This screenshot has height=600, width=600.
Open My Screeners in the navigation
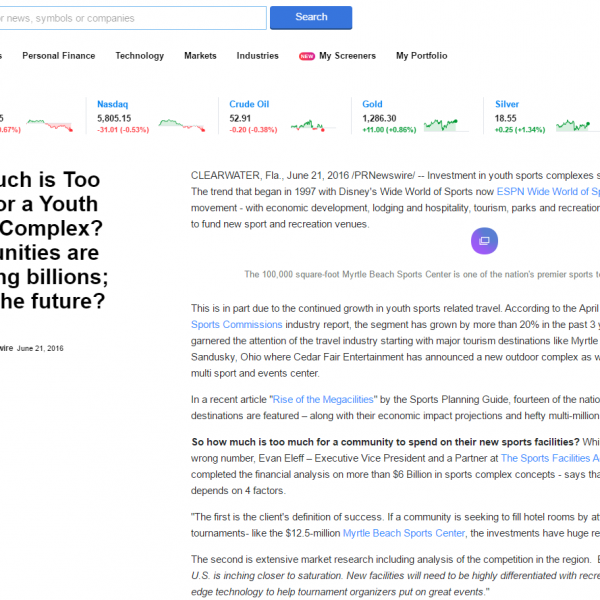(x=347, y=56)
